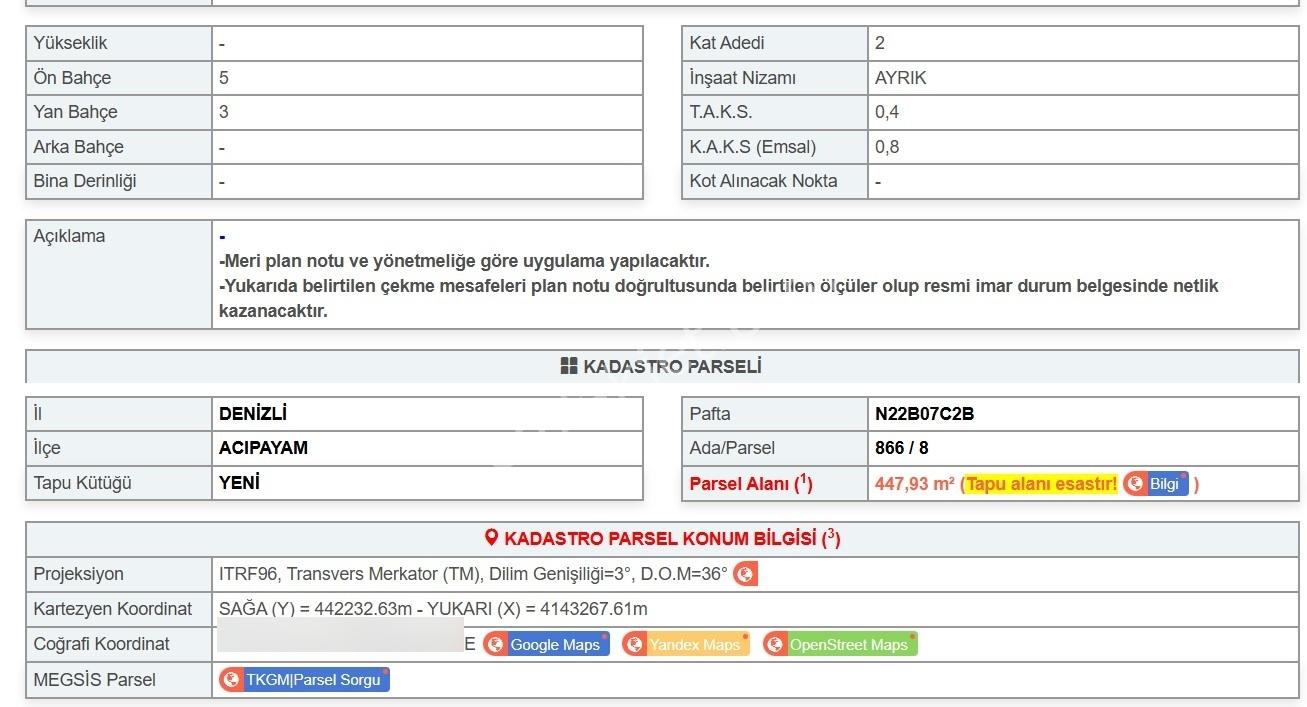Image resolution: width=1307 pixels, height=707 pixels.
Task: Click the Açıklama label cell
Action: pyautogui.click(x=119, y=275)
